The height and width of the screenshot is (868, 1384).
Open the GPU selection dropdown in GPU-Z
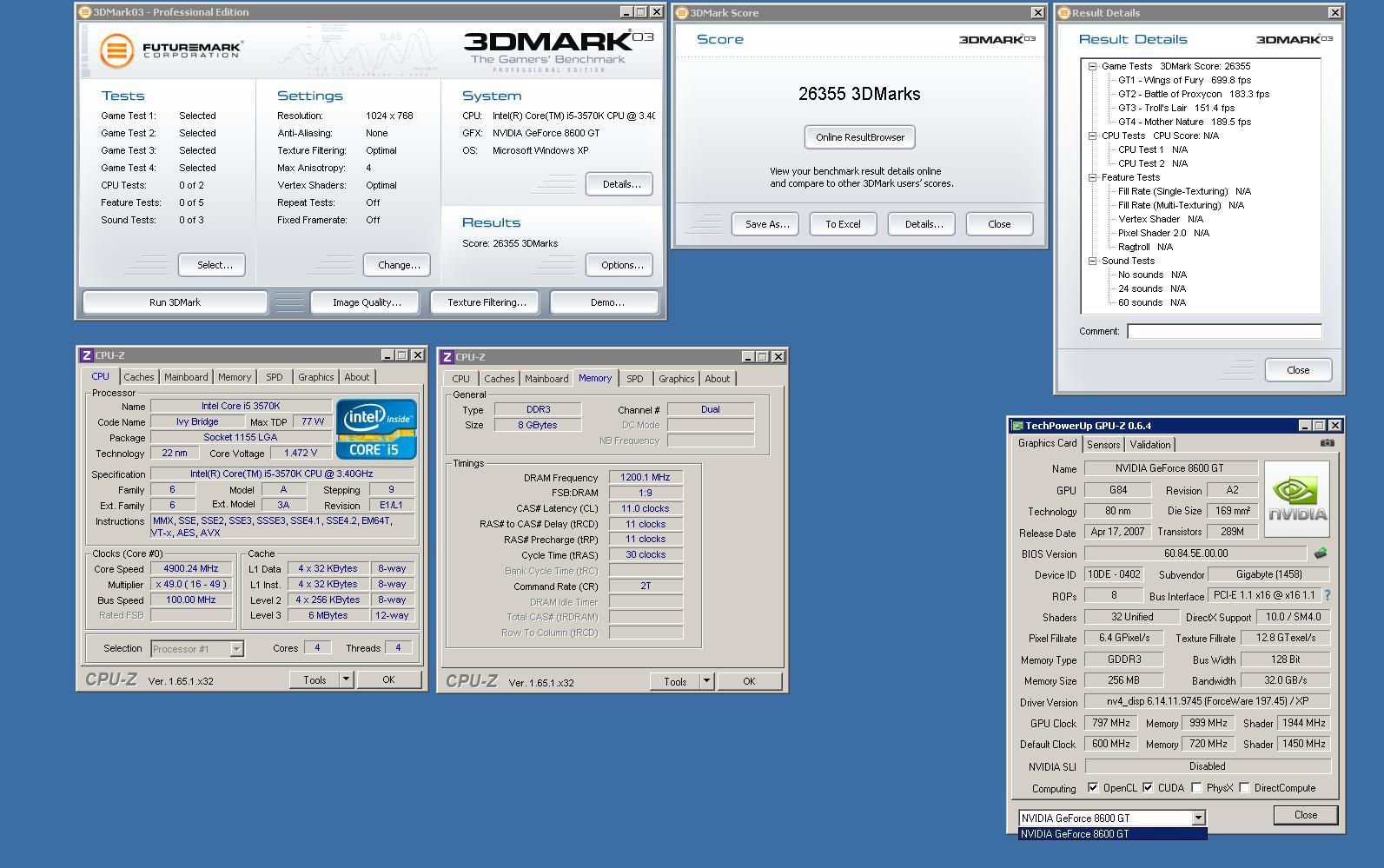pyautogui.click(x=1198, y=818)
